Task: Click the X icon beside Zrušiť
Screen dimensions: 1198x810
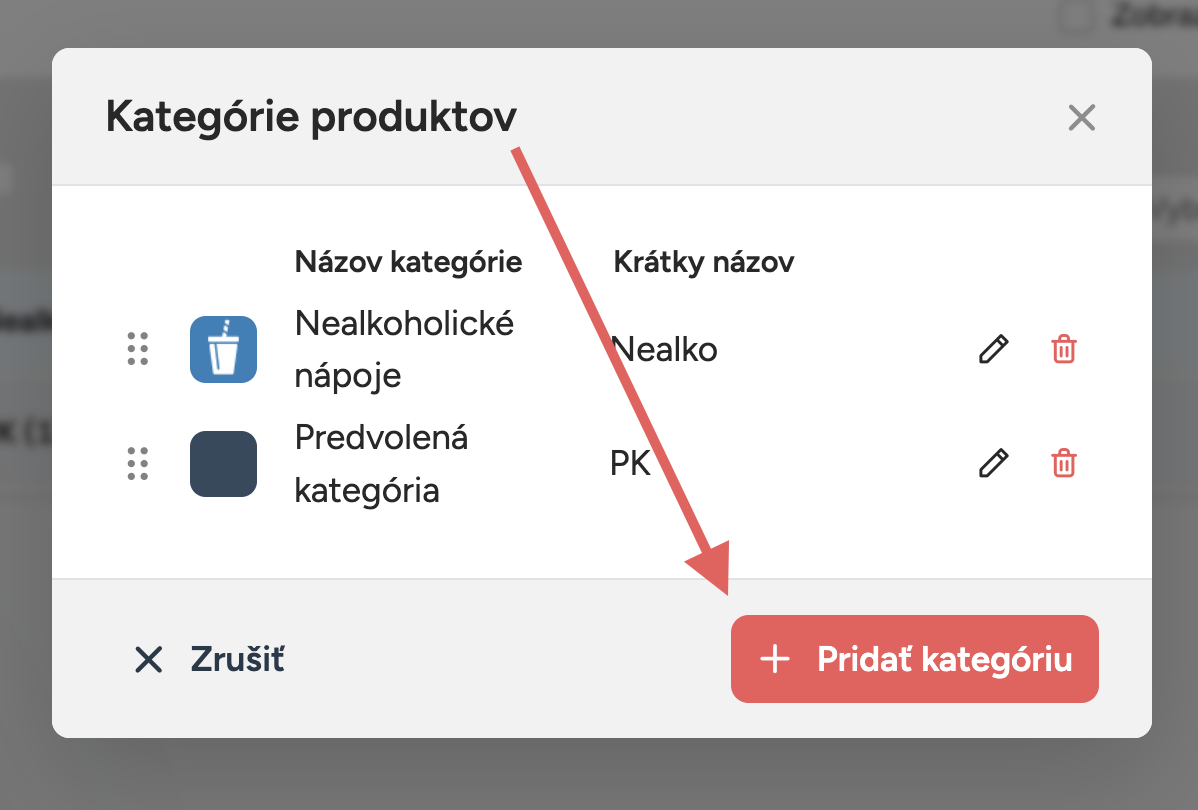Action: pyautogui.click(x=148, y=659)
